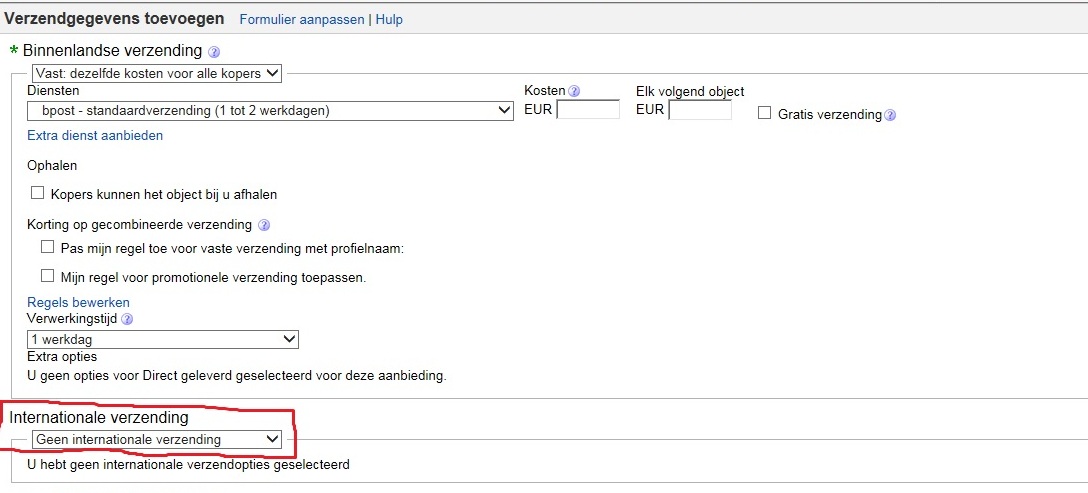Open the '1 werkdag' processing time dropdown

pyautogui.click(x=163, y=339)
